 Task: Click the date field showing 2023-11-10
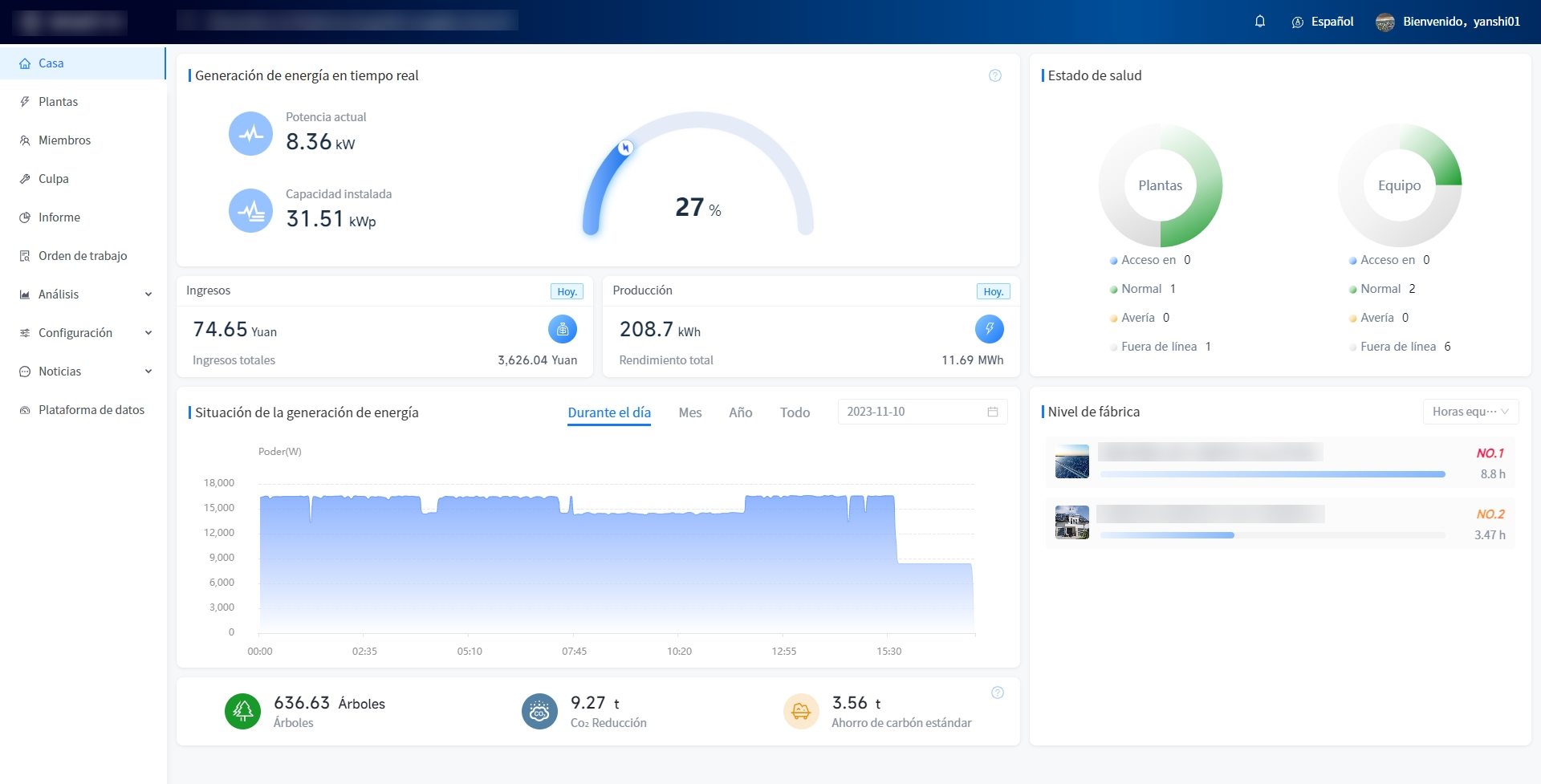[x=923, y=412]
